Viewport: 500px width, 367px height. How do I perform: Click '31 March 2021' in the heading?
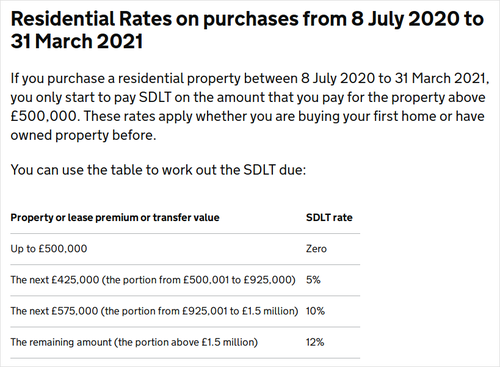77,41
